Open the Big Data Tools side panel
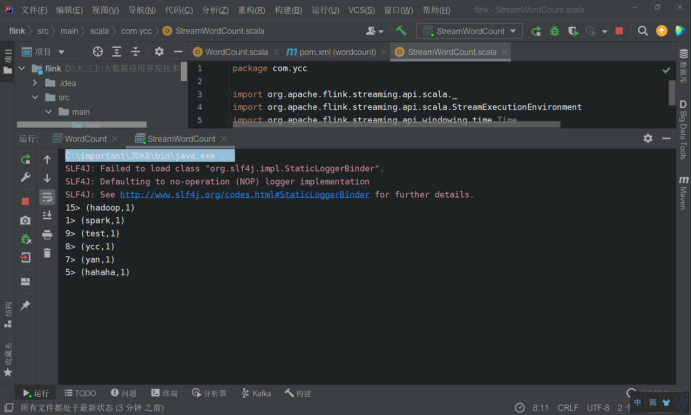692x415 pixels. tap(684, 129)
